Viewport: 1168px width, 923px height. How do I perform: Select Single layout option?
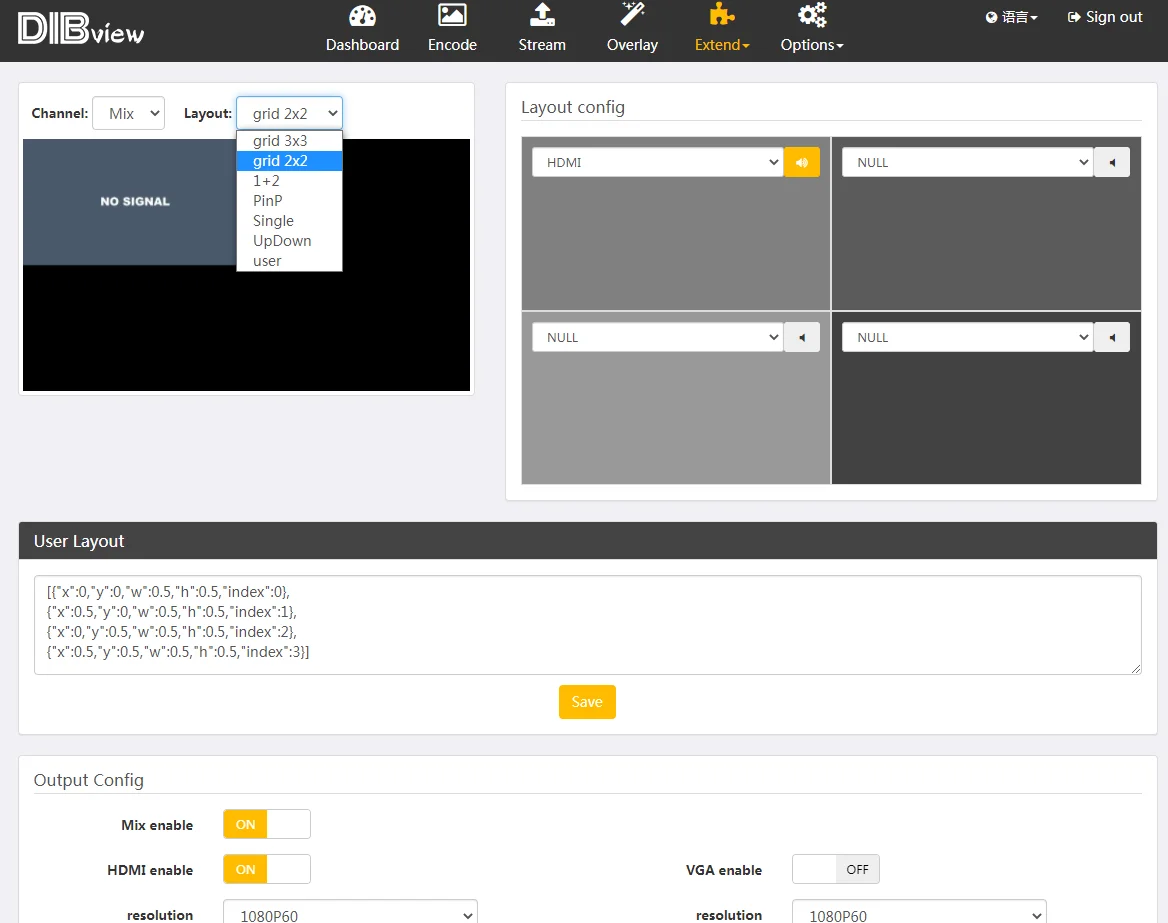point(289,221)
